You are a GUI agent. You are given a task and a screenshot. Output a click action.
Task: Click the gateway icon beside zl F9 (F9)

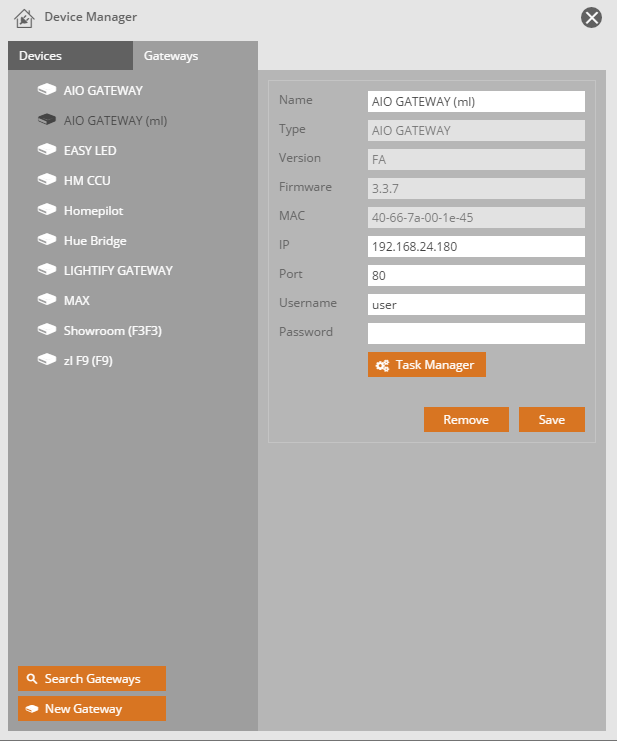coord(46,360)
